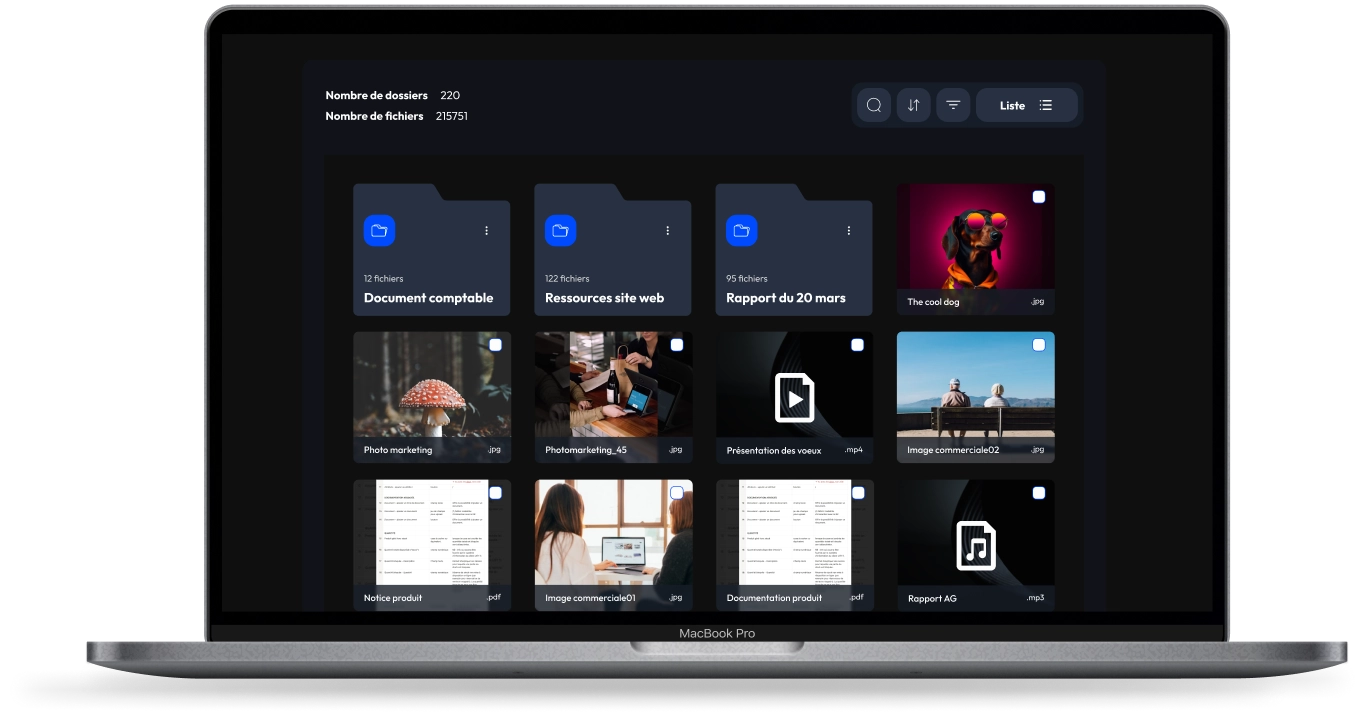Tick the Rapport AG file checkbox
1365x713 pixels.
(1038, 493)
